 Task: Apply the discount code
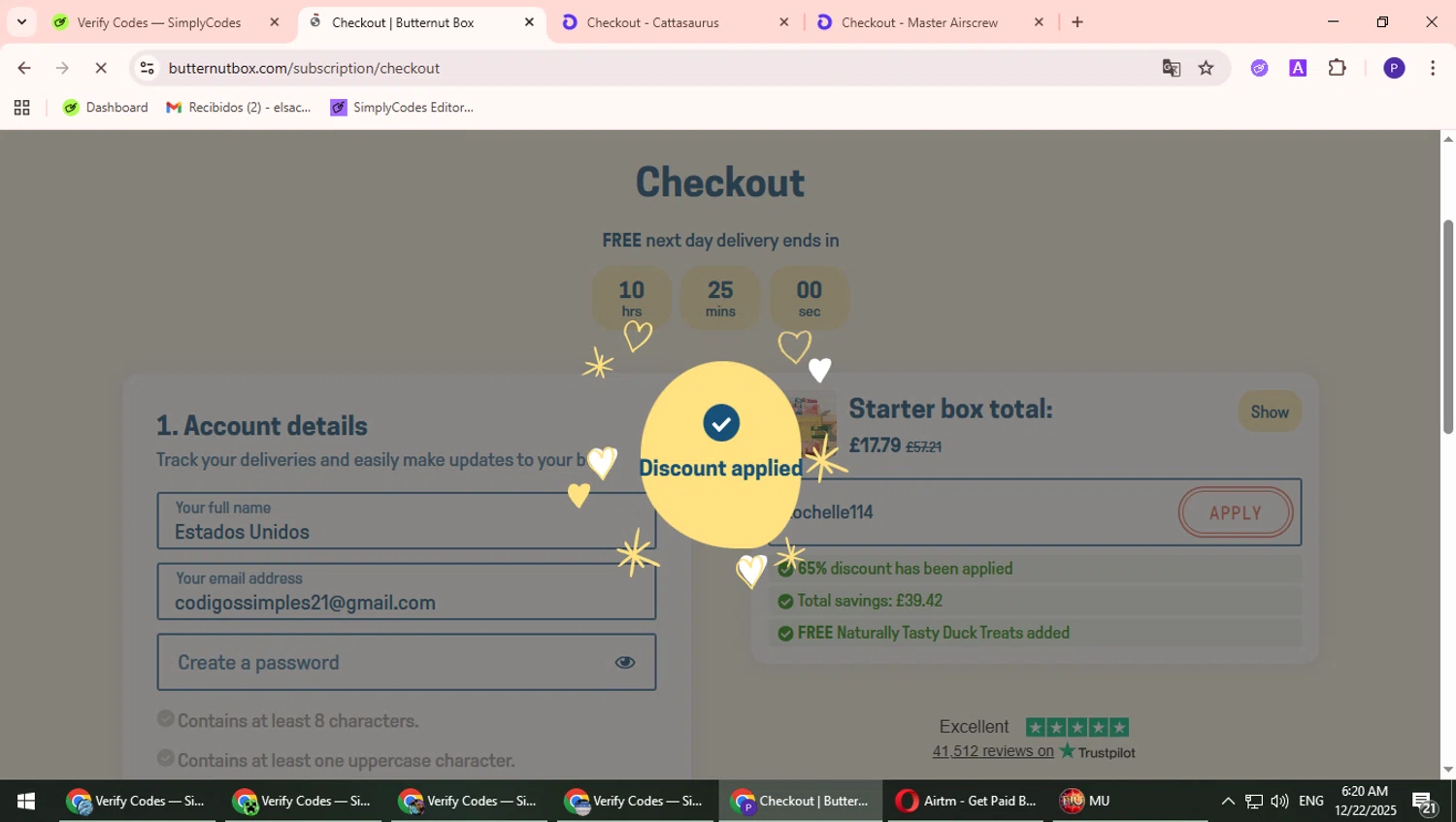click(x=1235, y=512)
